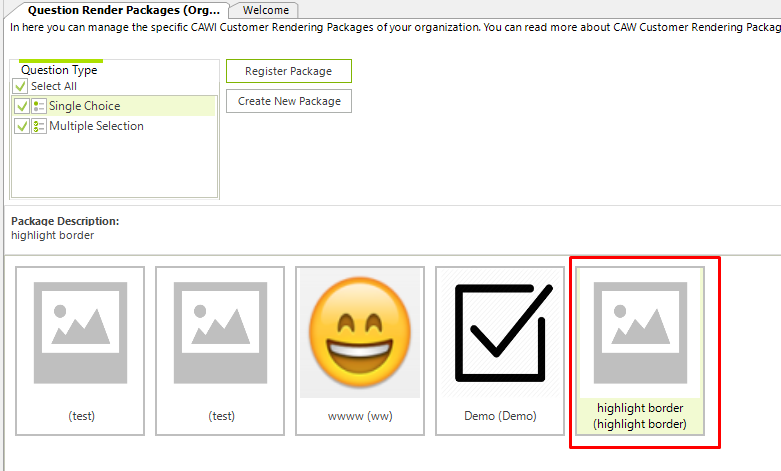
Task: Switch to the Welcome tab
Action: (x=265, y=10)
